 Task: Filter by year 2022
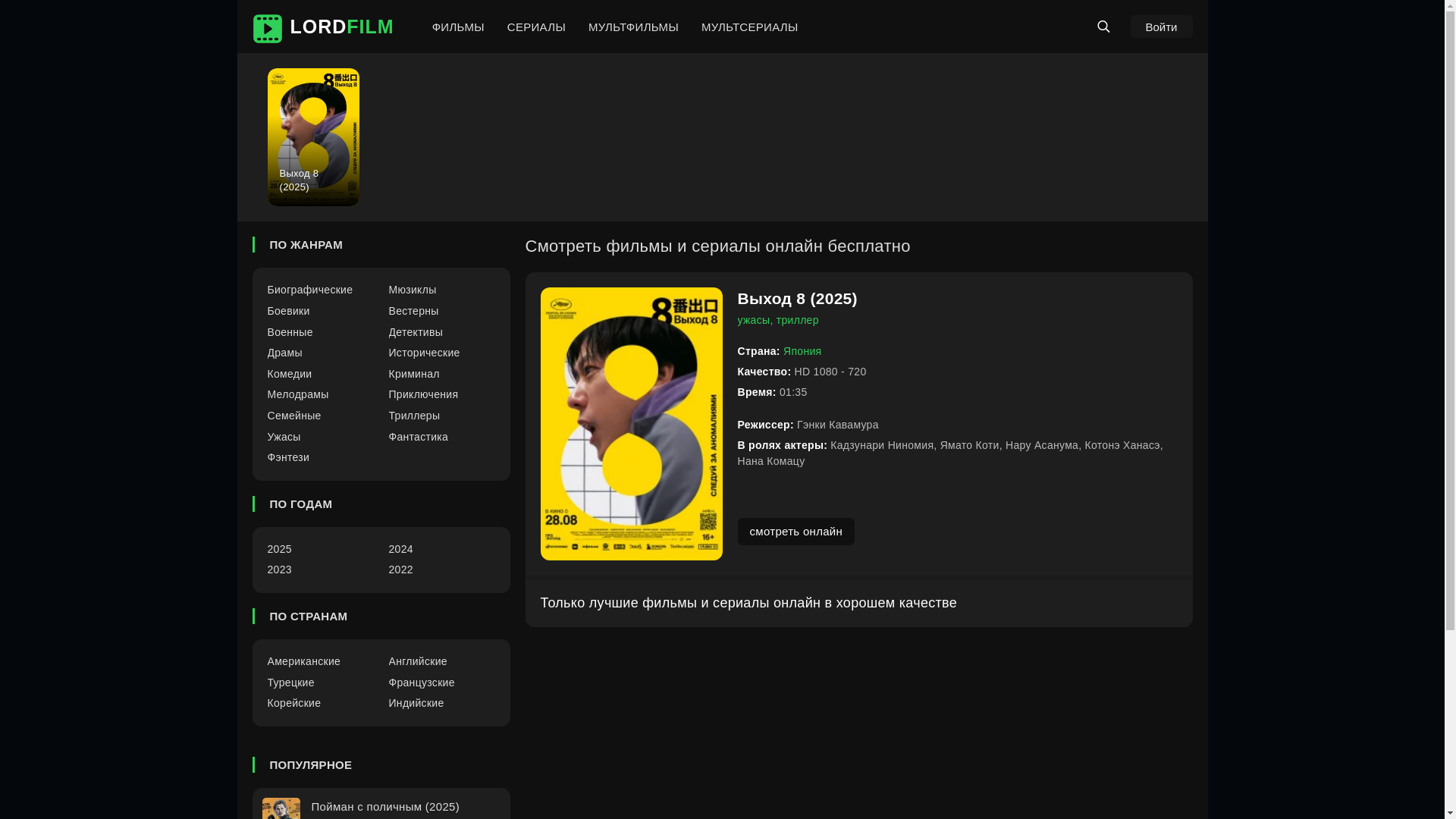(x=400, y=570)
